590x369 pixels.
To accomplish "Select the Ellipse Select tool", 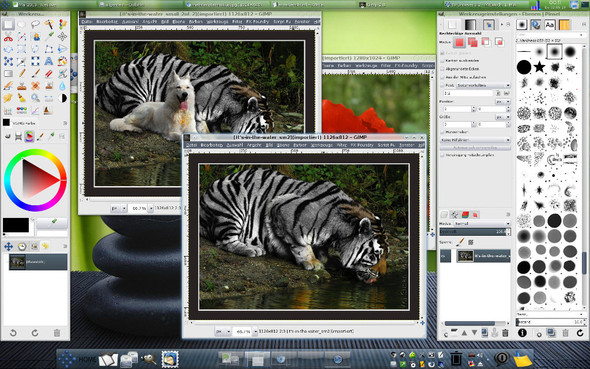I will click(22, 25).
